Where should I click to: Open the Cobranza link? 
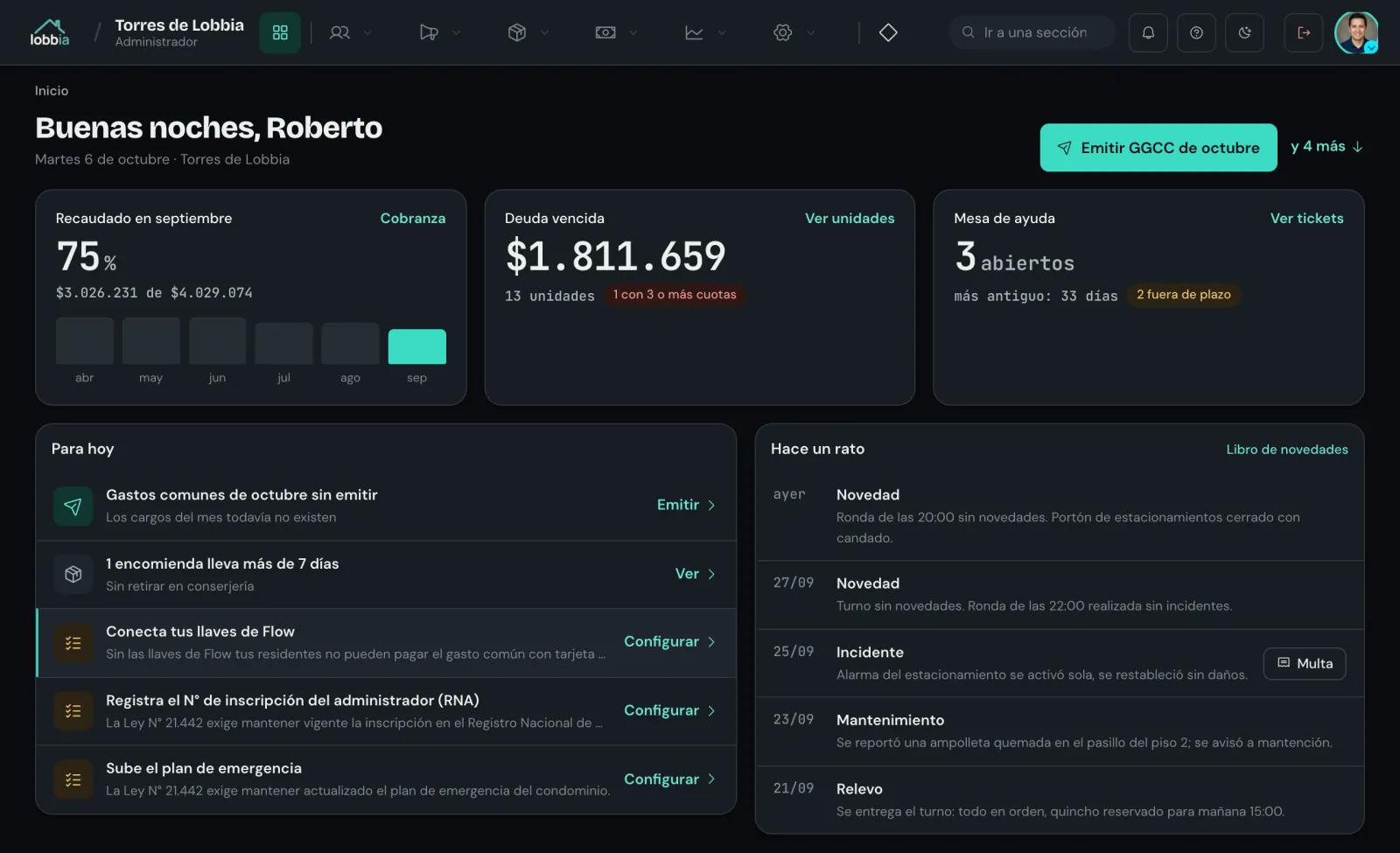tap(413, 218)
